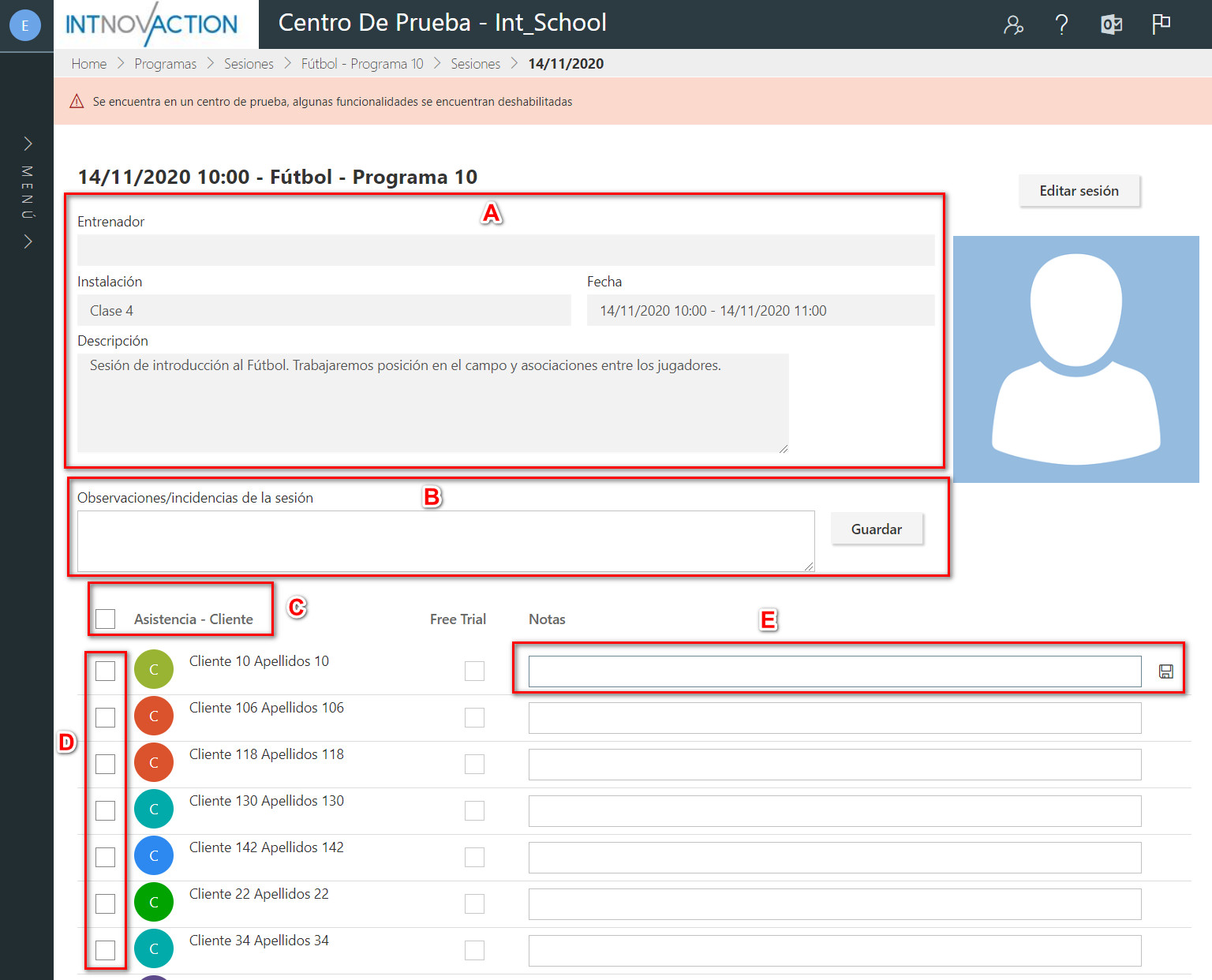Viewport: 1212px width, 980px height.
Task: Click avatar of Cliente 34 Apellidos 34
Action: click(154, 948)
